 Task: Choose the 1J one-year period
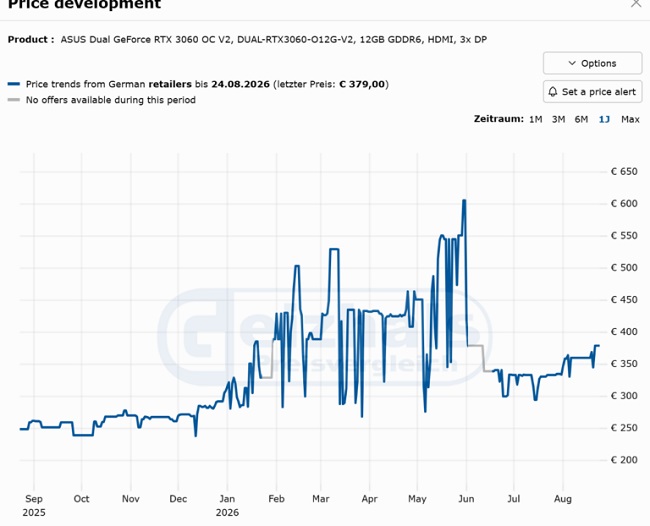point(604,119)
